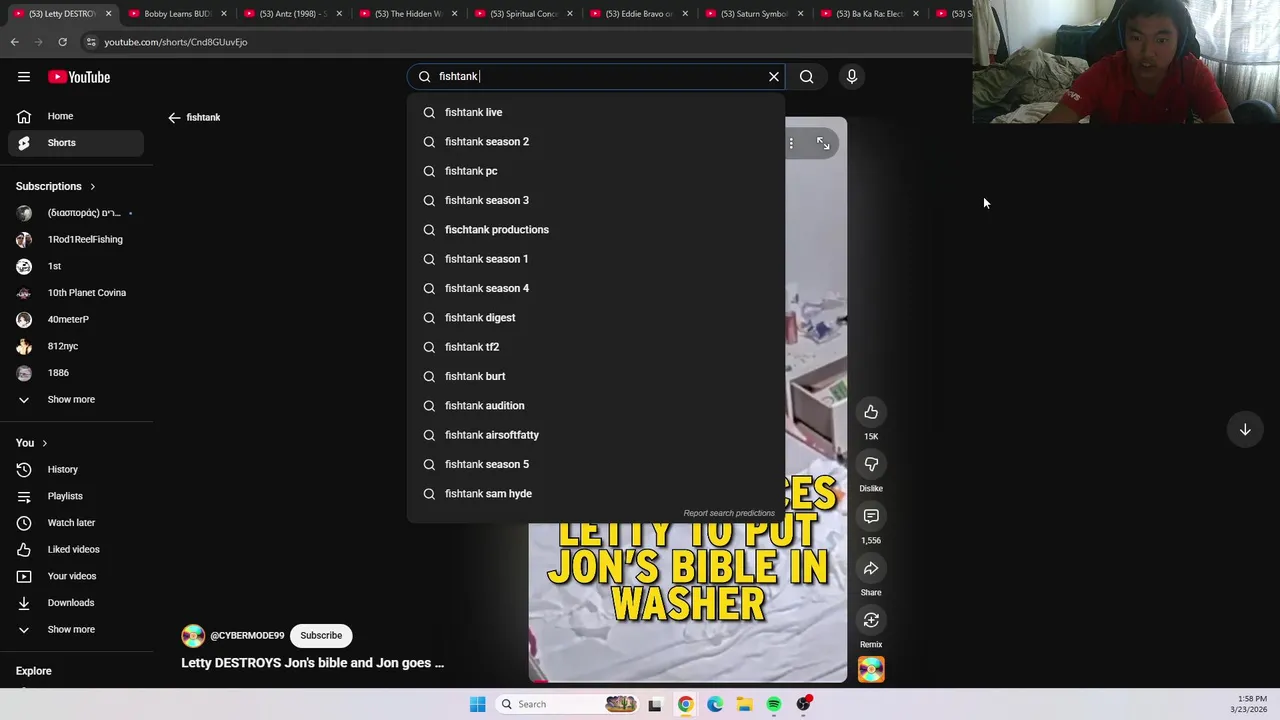Clear the search box with the X
The width and height of the screenshot is (1280, 720).
(x=773, y=76)
